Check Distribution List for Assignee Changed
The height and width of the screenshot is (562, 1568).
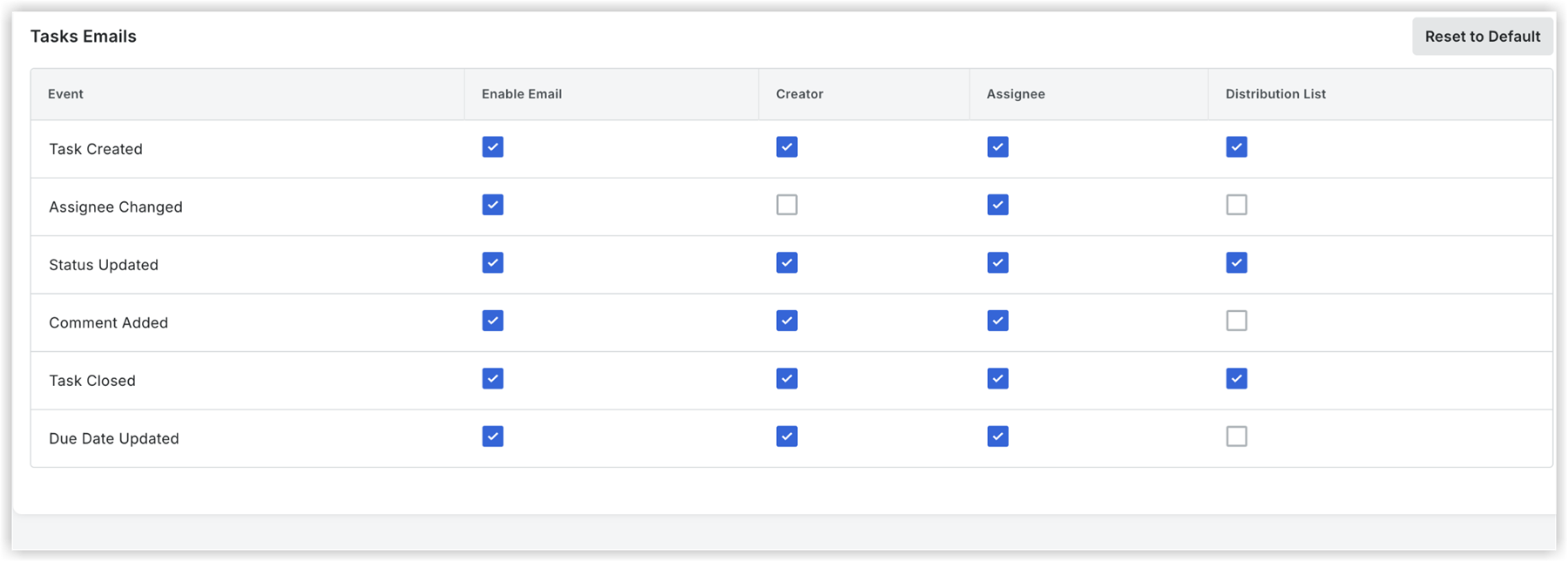(x=1236, y=205)
